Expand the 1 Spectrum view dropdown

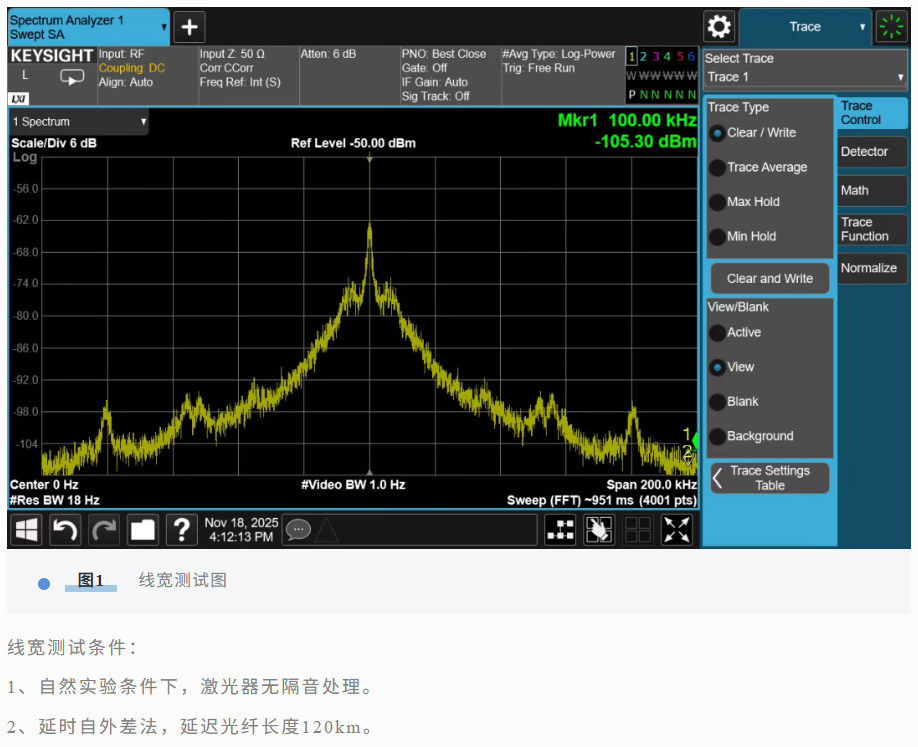(79, 122)
